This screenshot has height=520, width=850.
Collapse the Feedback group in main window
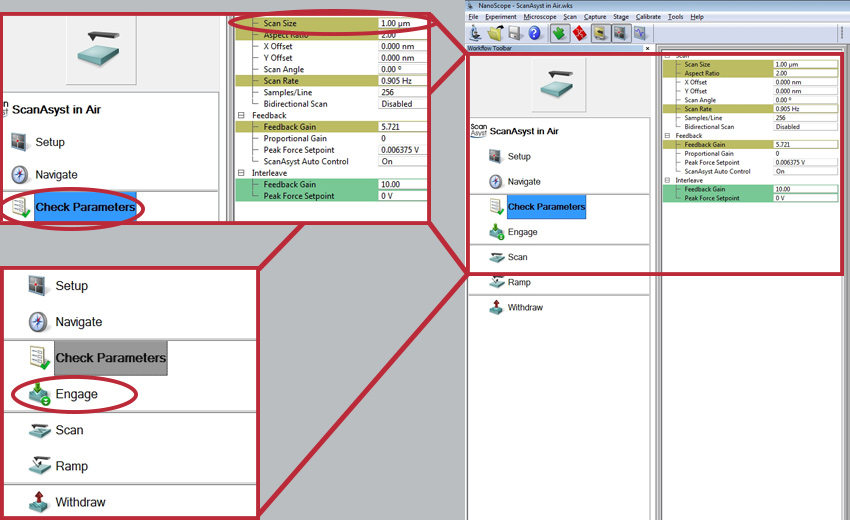pyautogui.click(x=666, y=136)
